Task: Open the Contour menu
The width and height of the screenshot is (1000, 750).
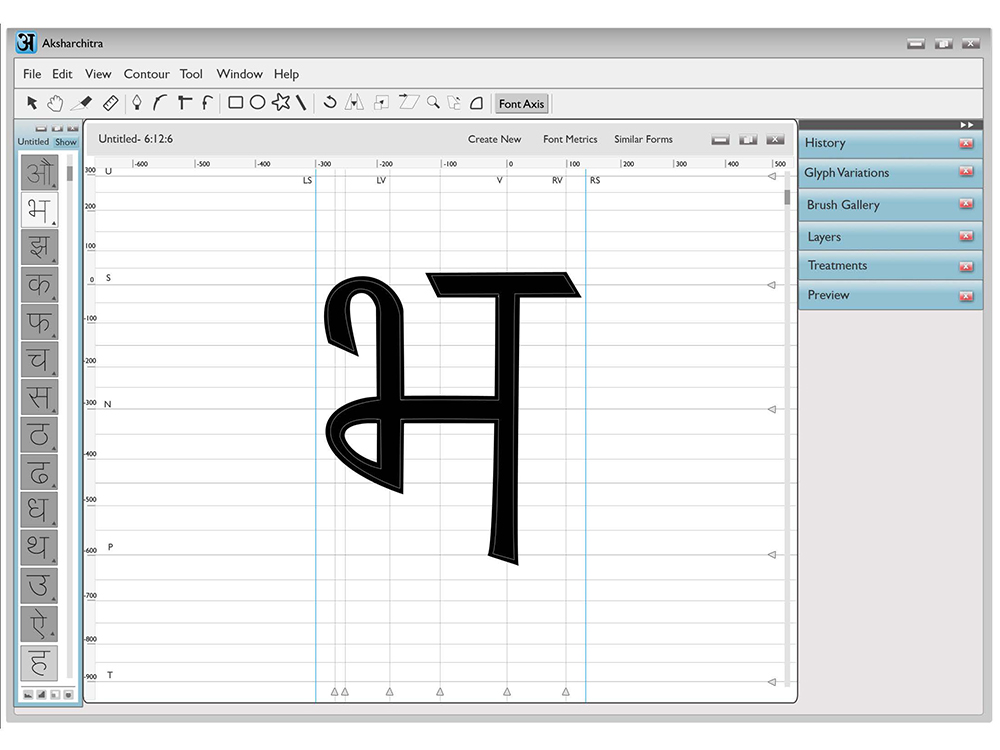Action: (x=147, y=74)
